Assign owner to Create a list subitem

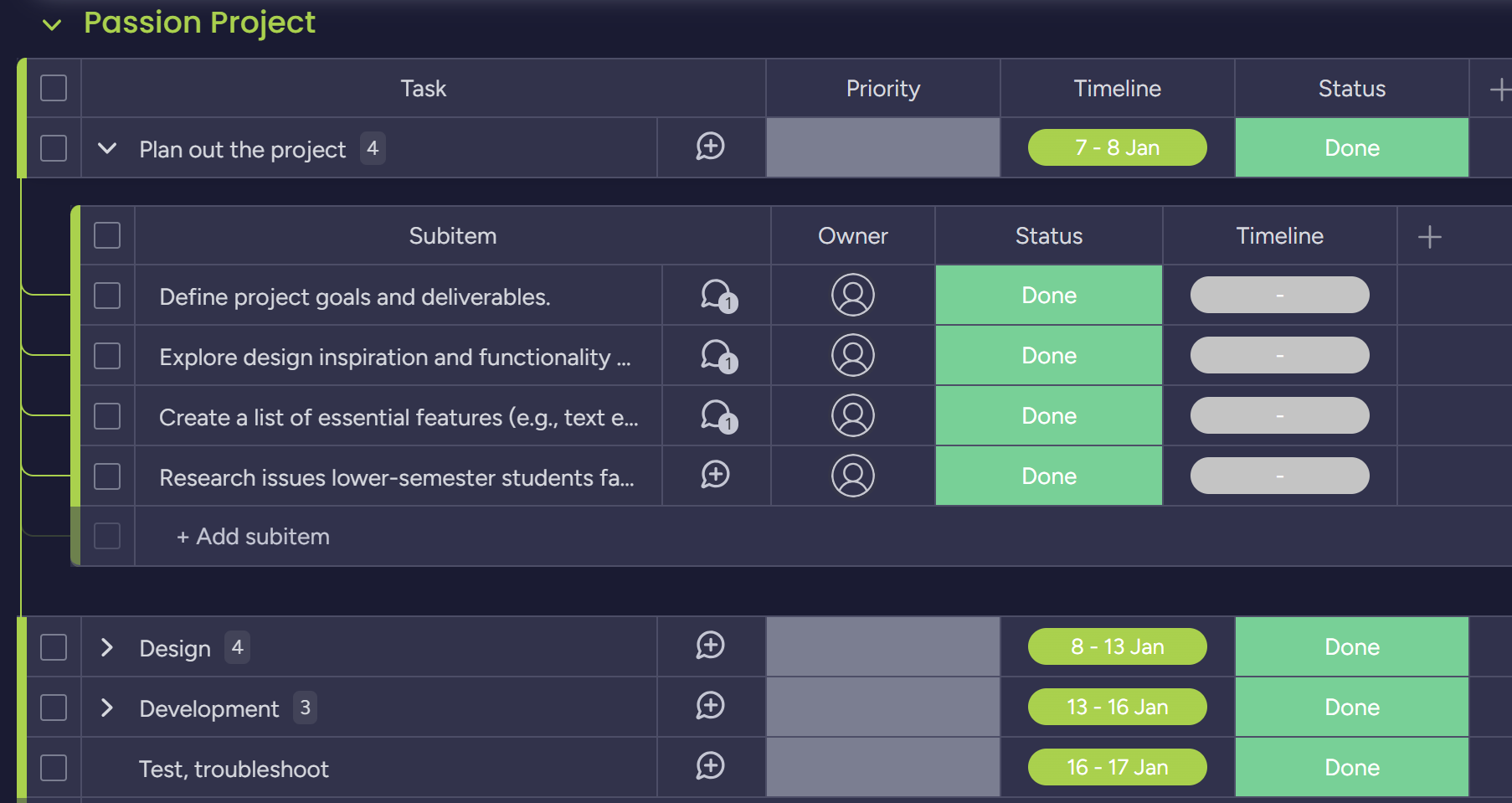pos(852,416)
